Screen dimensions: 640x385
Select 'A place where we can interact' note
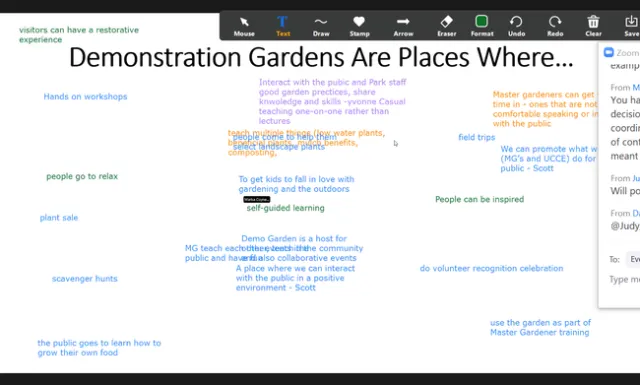click(x=295, y=278)
